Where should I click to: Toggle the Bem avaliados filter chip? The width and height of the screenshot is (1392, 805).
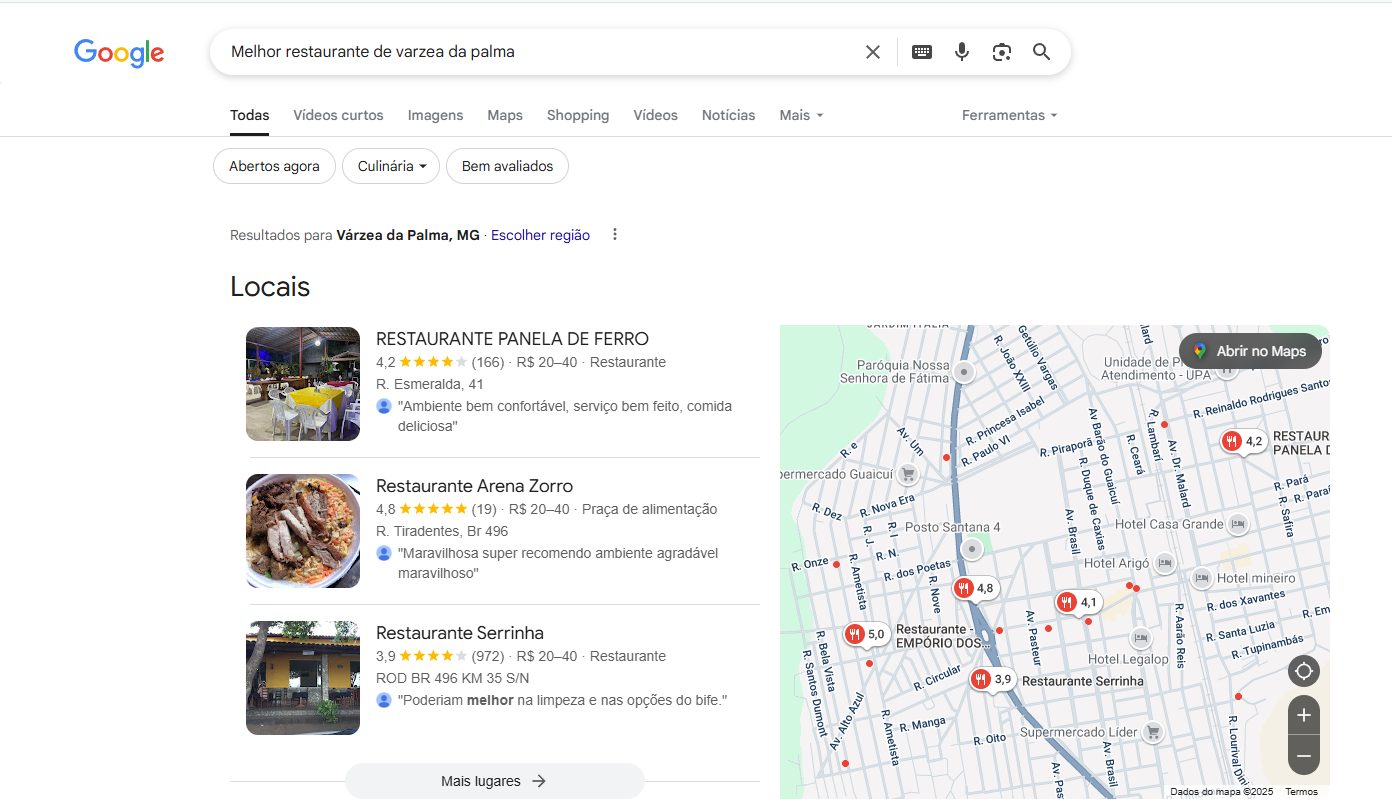coord(507,166)
